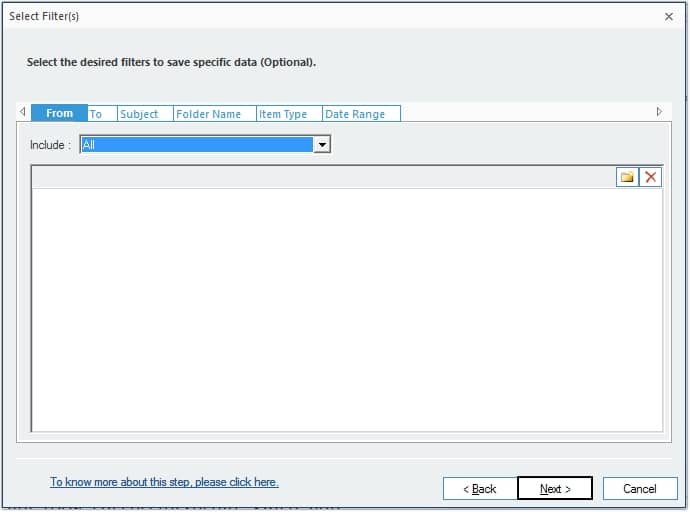The image size is (690, 512).
Task: Proceed with the Next button
Action: (x=555, y=489)
